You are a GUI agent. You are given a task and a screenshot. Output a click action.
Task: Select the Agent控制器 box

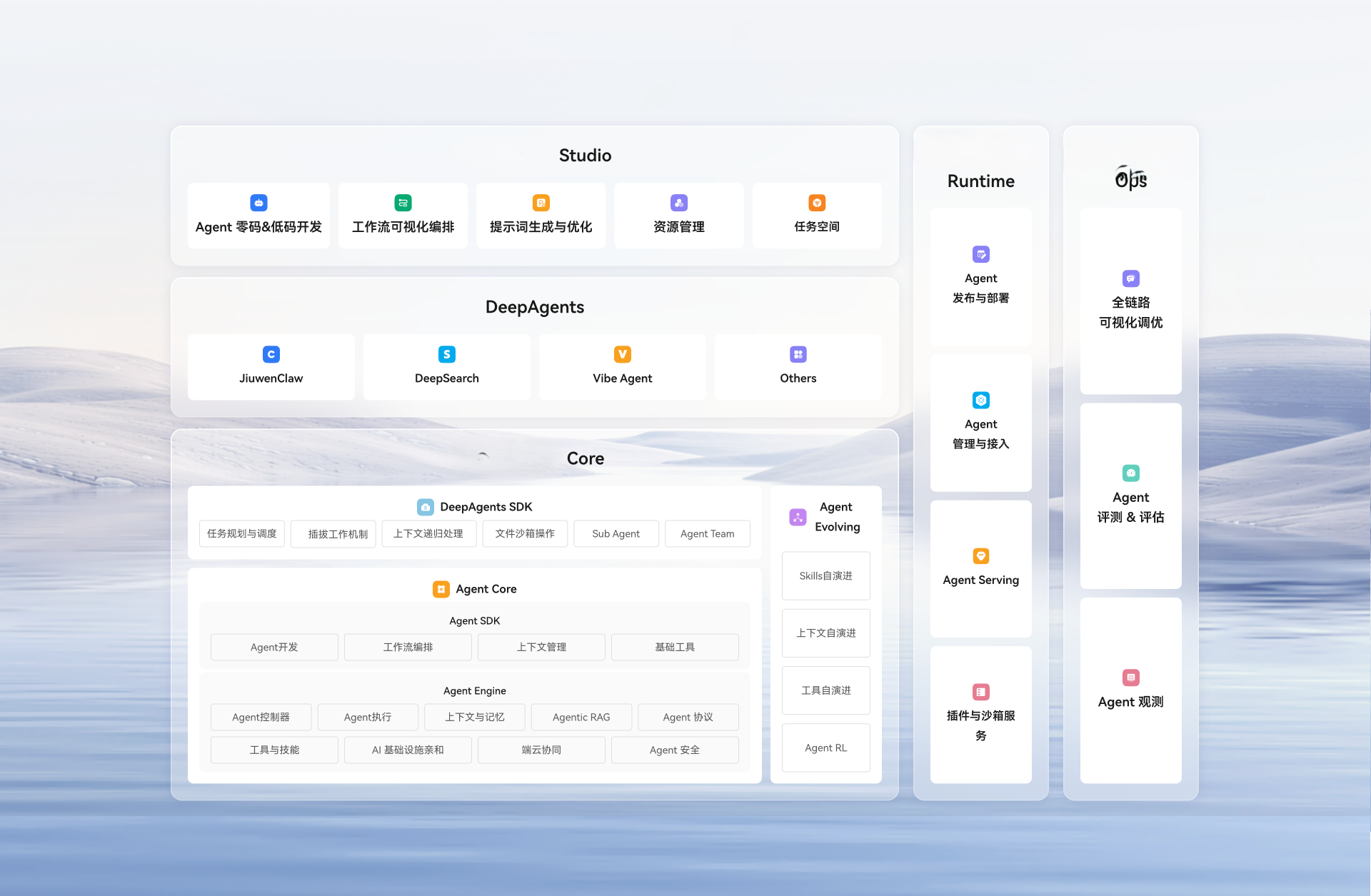click(x=261, y=717)
